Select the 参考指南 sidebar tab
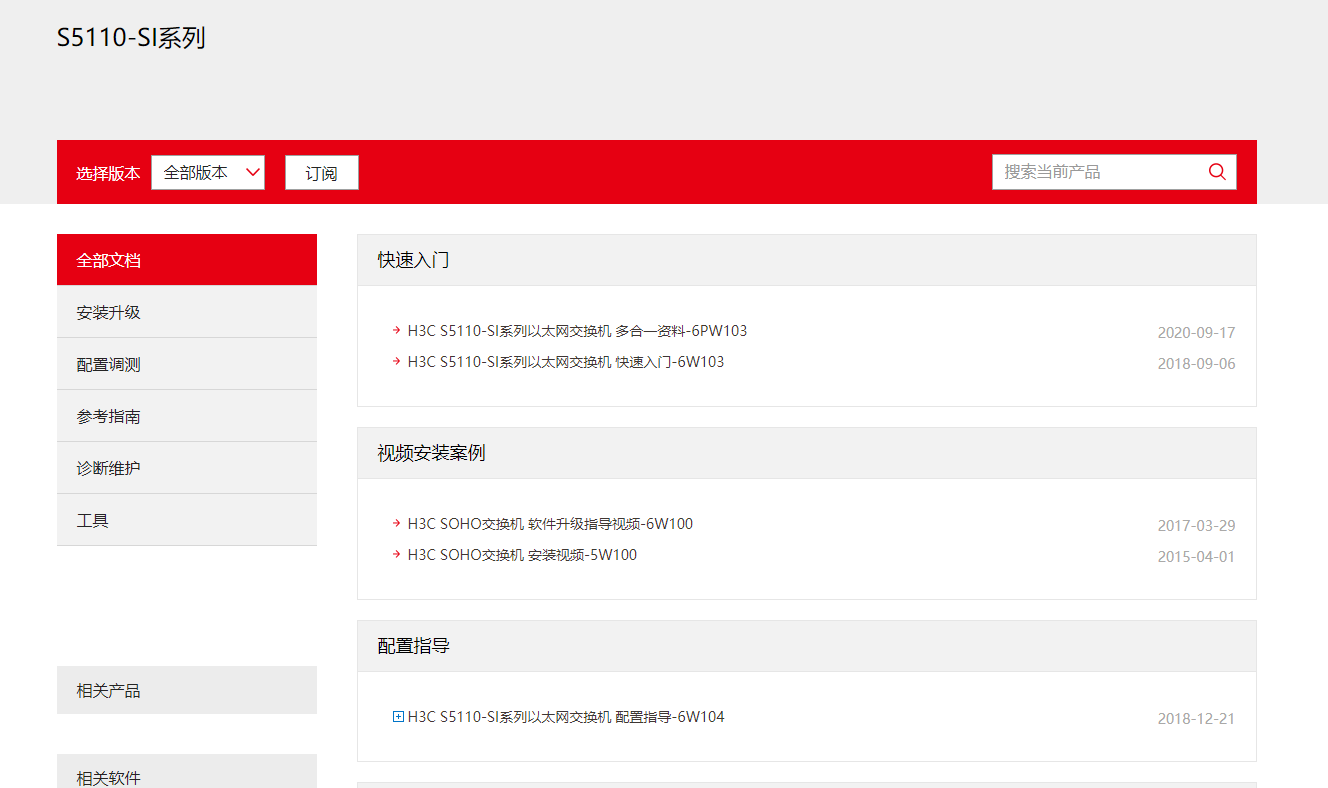1328x788 pixels. click(187, 416)
